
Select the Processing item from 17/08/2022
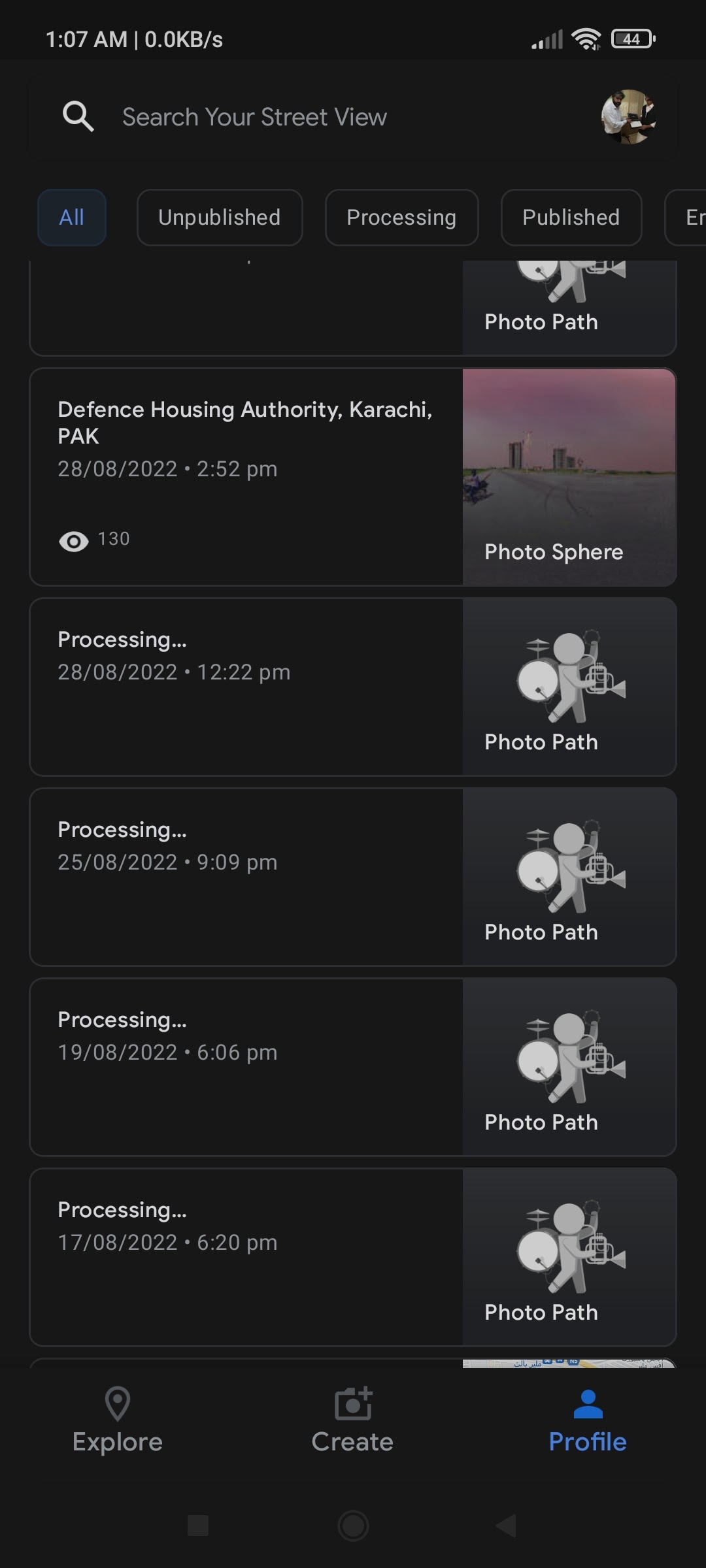[246, 1257]
